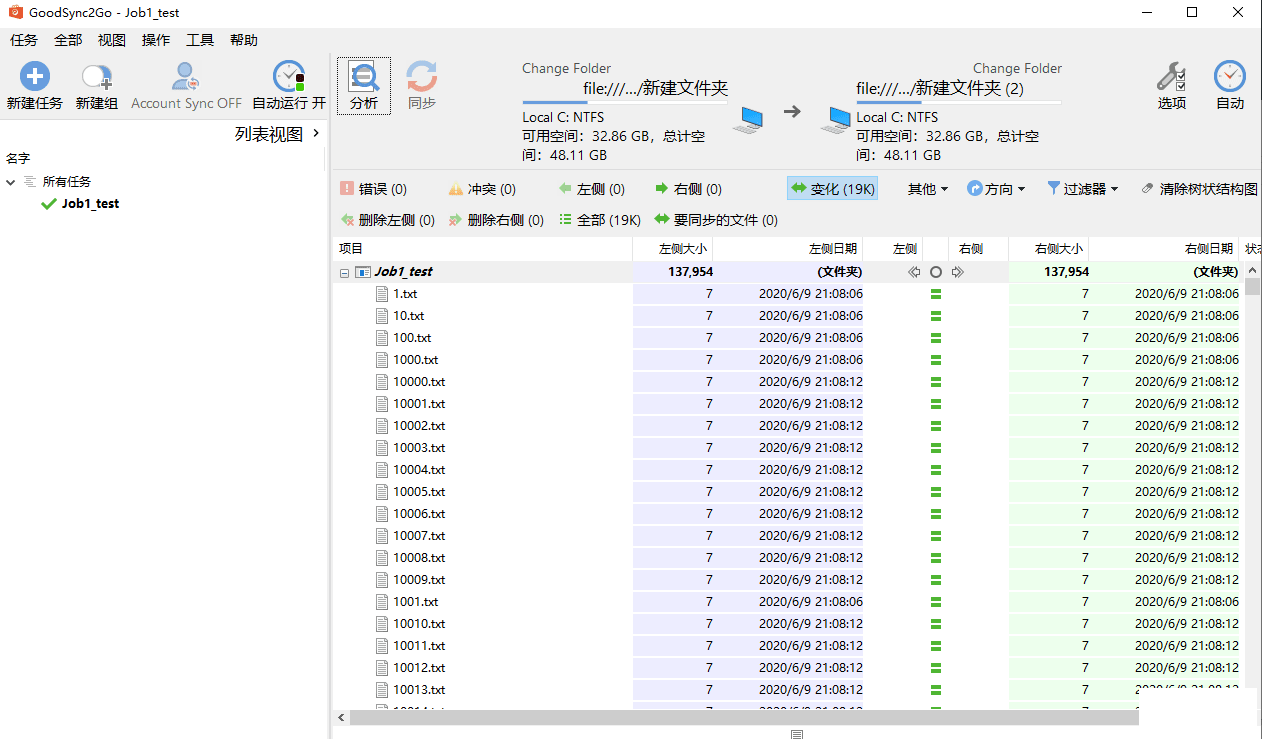
Task: Show 要同步的文件 (0)
Action: coord(716,220)
